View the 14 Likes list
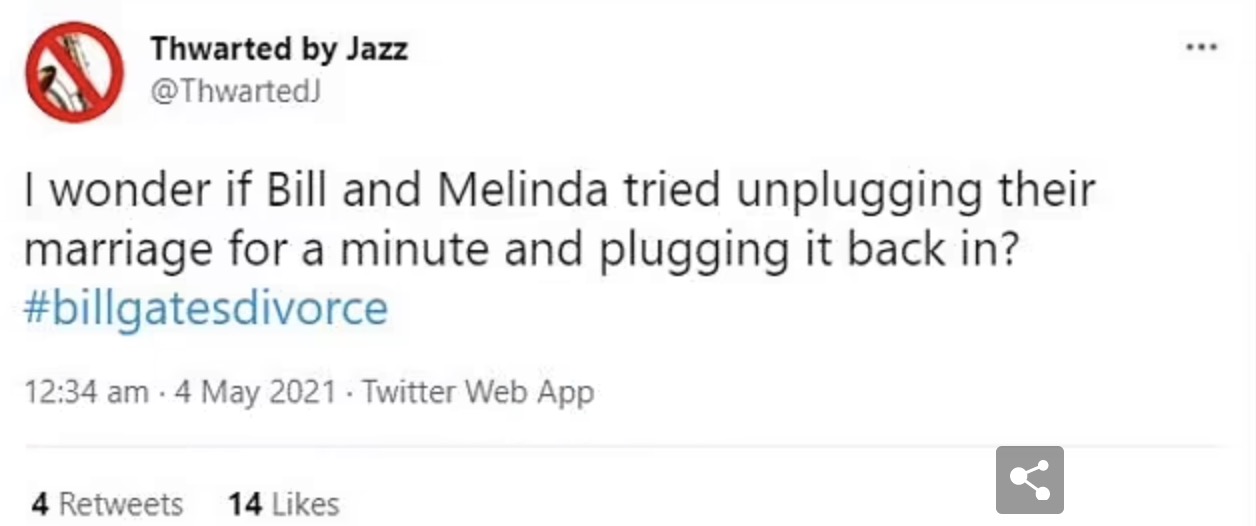1256x526 pixels. click(283, 503)
